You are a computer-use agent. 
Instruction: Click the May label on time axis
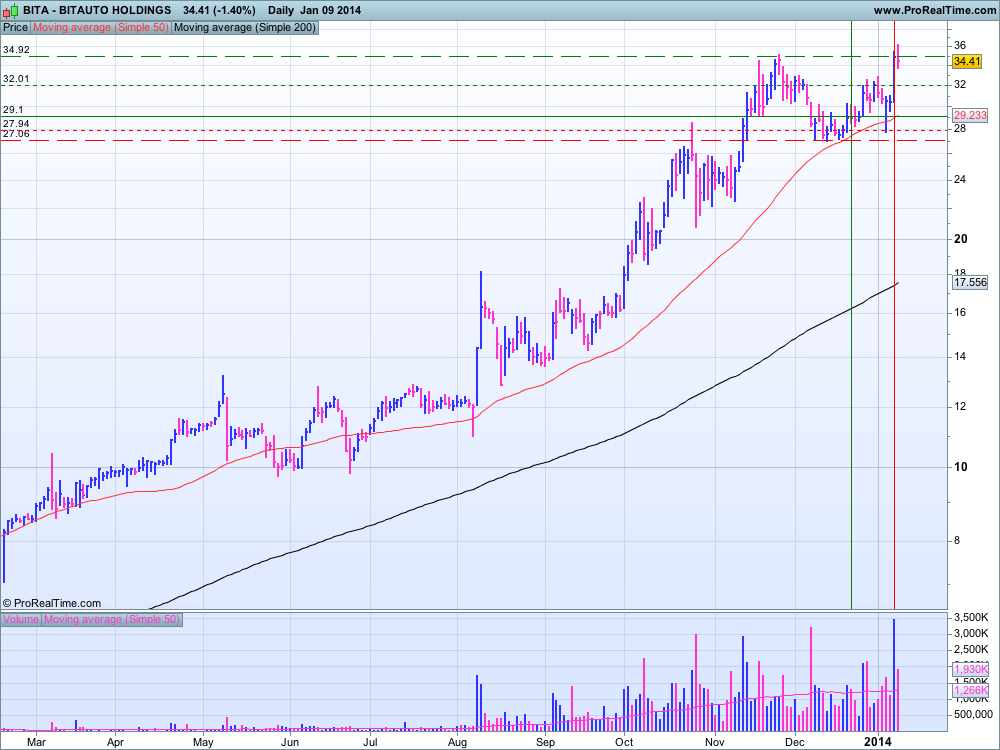tap(203, 742)
